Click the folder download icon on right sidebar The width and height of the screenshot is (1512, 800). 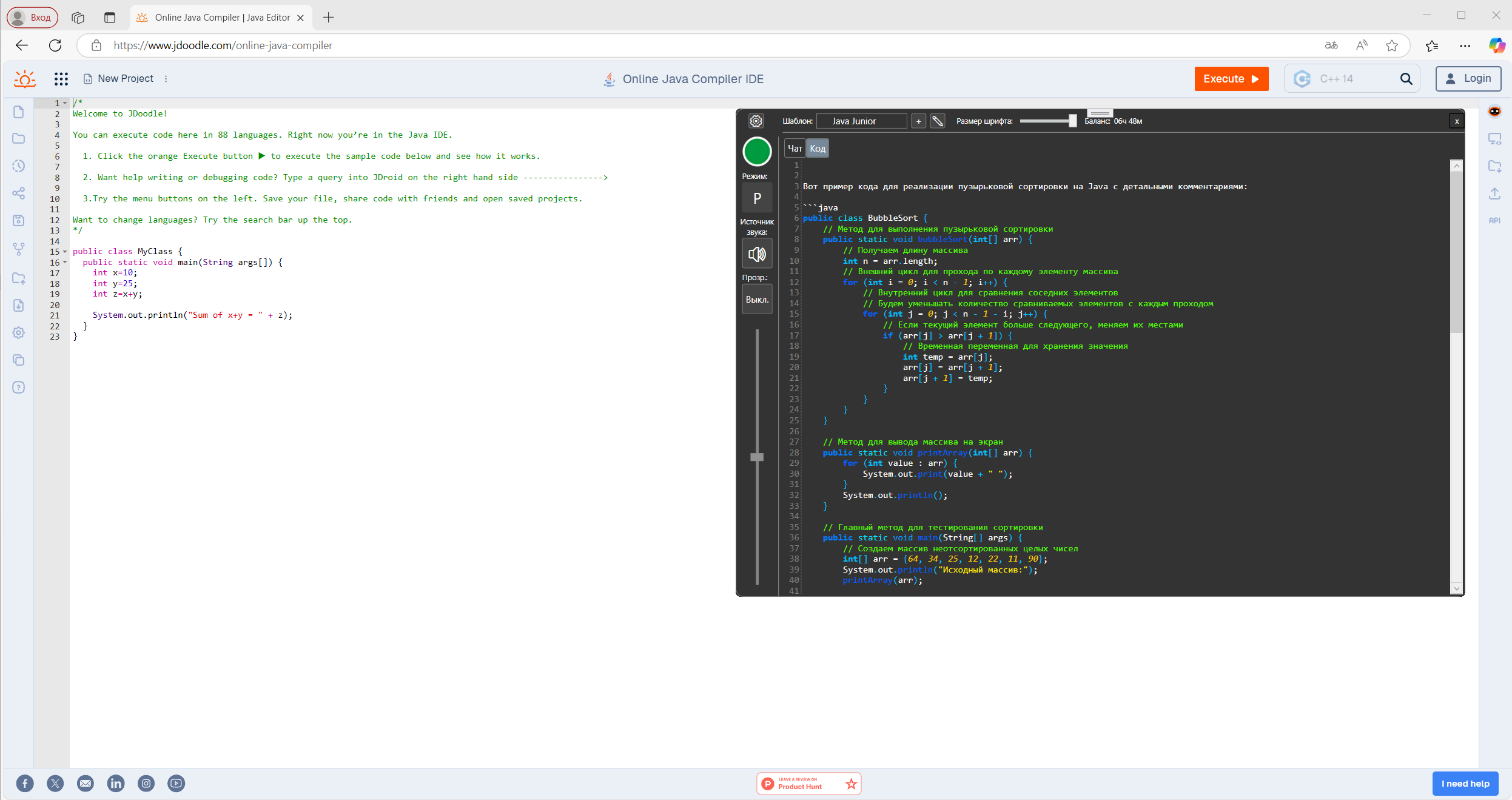click(x=1494, y=166)
